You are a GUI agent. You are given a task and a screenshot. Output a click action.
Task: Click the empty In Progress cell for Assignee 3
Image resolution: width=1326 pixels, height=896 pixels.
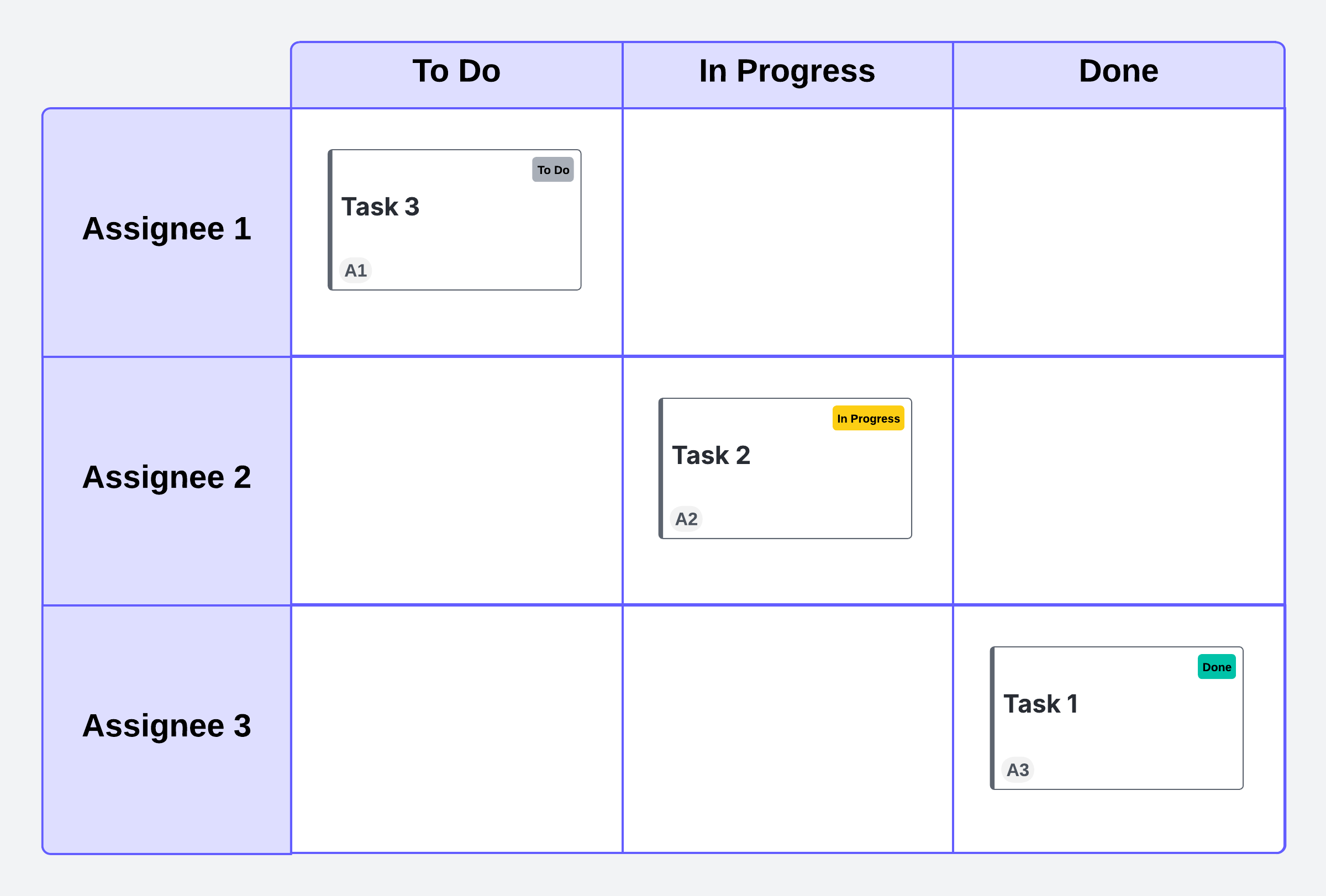[787, 729]
